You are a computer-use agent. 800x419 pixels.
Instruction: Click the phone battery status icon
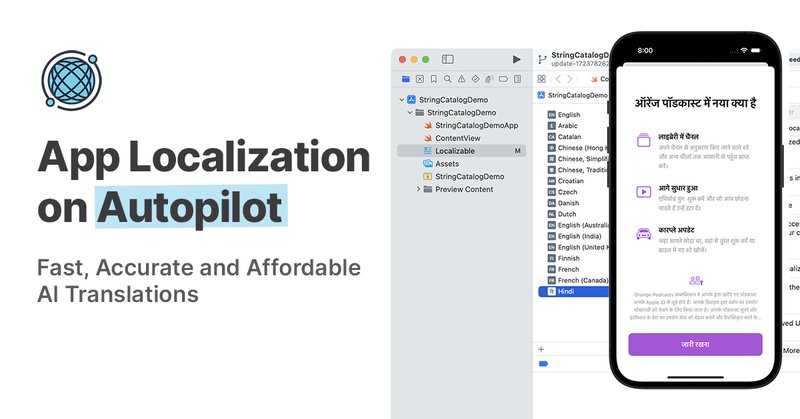tap(756, 51)
